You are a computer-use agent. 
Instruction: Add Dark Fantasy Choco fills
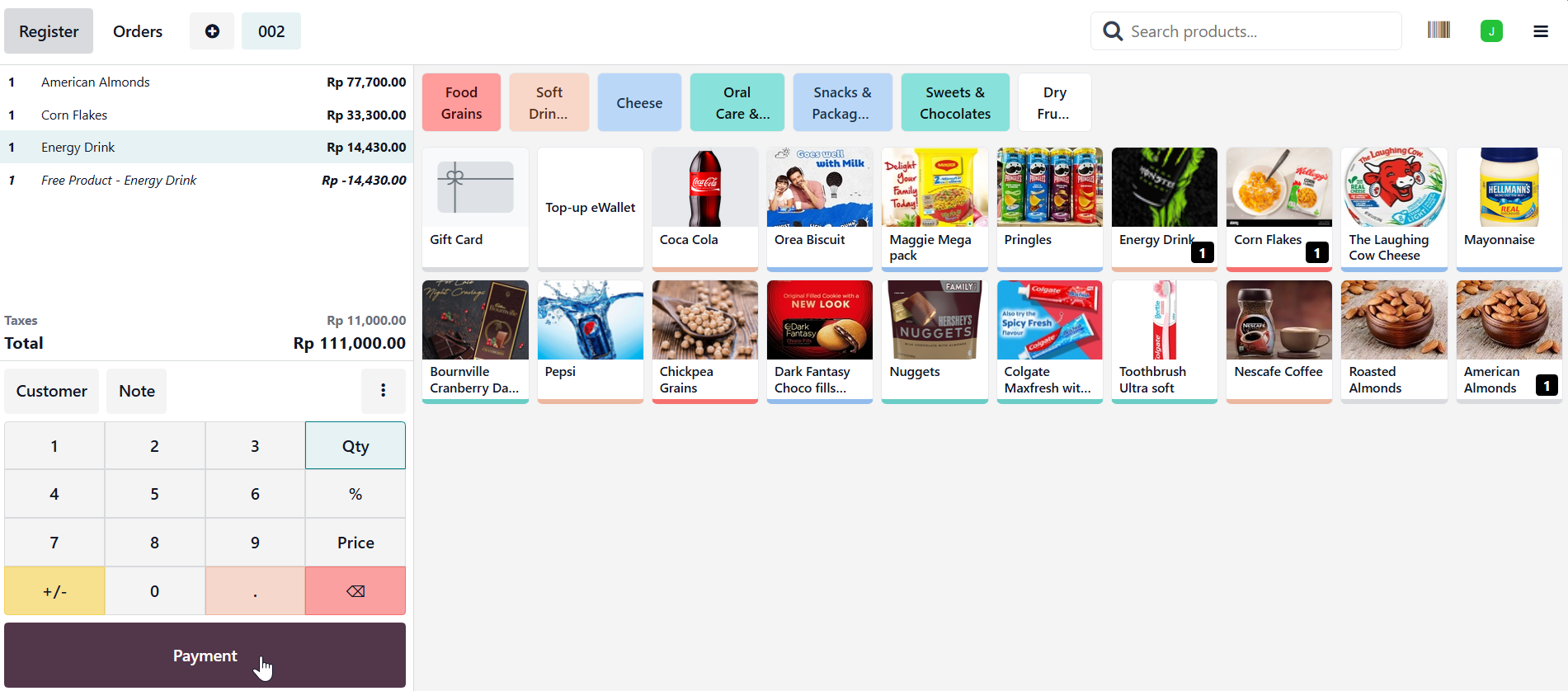pyautogui.click(x=819, y=341)
